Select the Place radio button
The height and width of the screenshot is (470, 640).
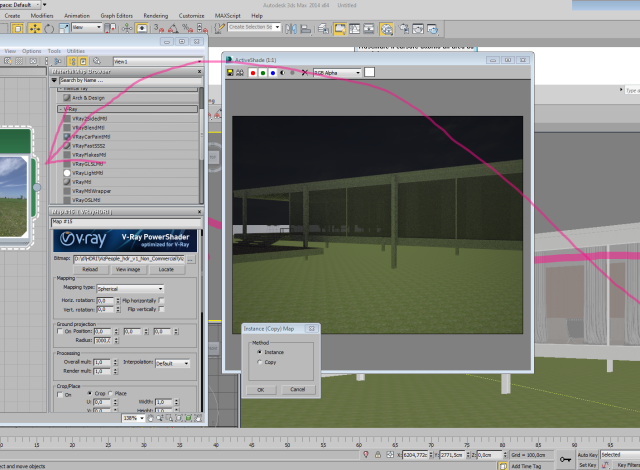110,393
